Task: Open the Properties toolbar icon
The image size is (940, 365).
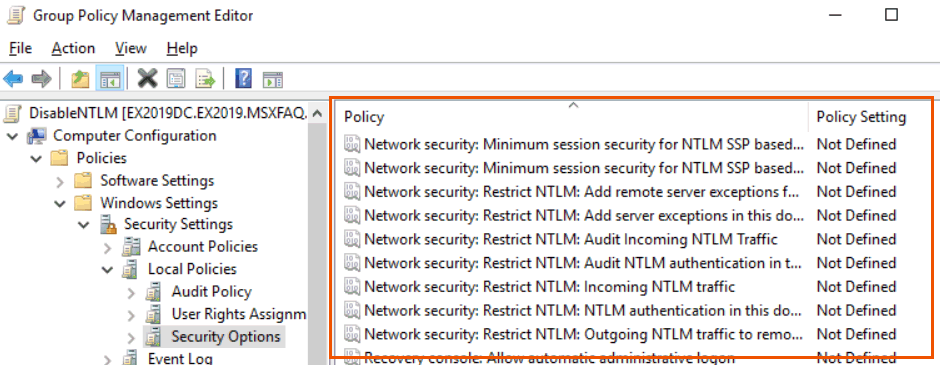Action: click(176, 79)
